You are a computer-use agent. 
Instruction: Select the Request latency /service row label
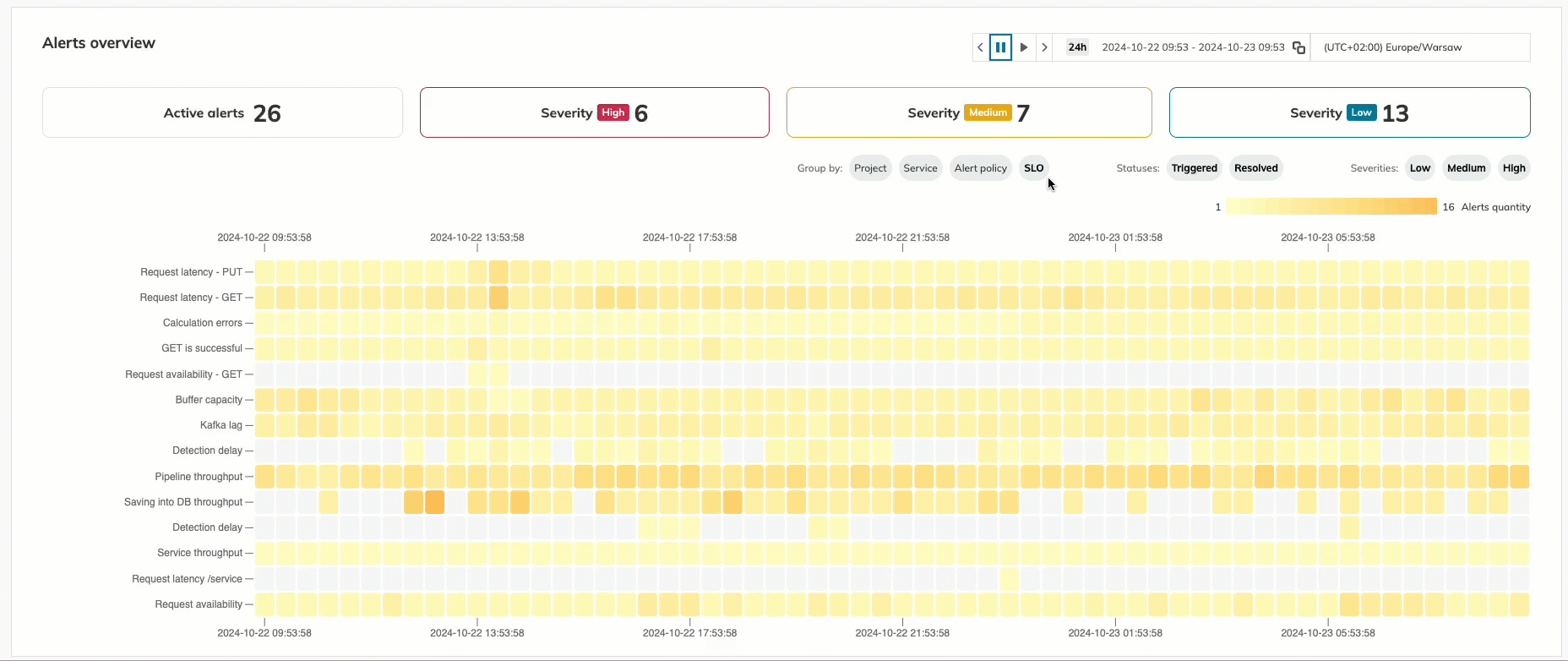(x=188, y=579)
